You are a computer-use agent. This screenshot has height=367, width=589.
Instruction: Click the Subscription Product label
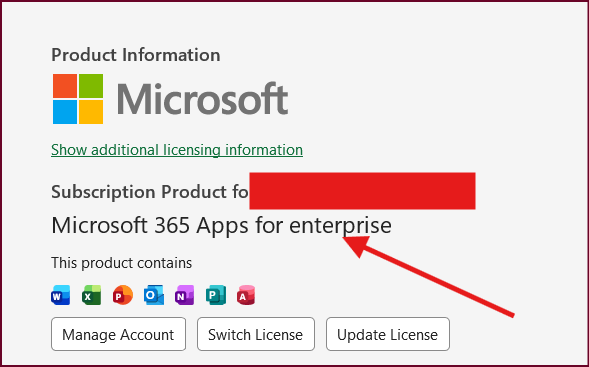[x=150, y=192]
